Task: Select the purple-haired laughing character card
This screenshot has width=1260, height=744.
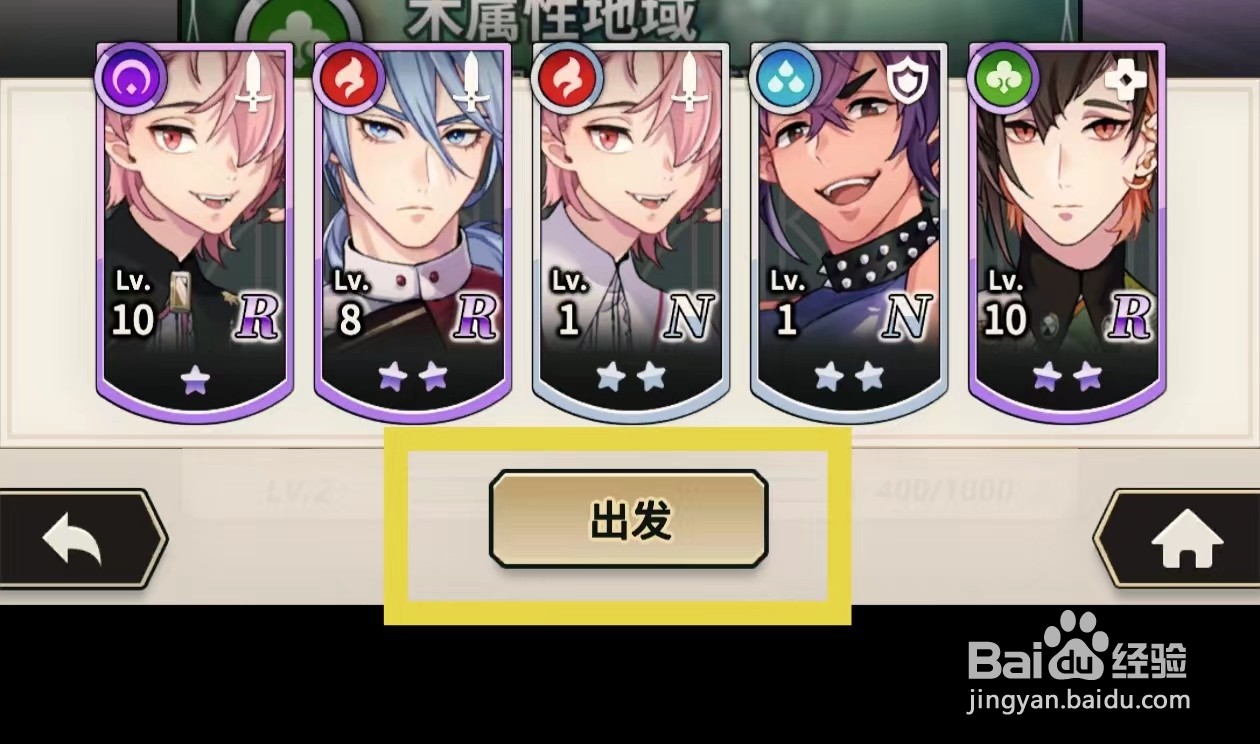Action: pos(848,232)
